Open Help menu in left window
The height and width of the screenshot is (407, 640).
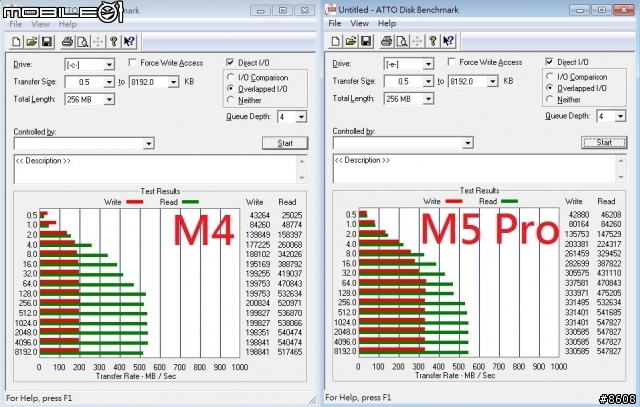pyautogui.click(x=67, y=24)
